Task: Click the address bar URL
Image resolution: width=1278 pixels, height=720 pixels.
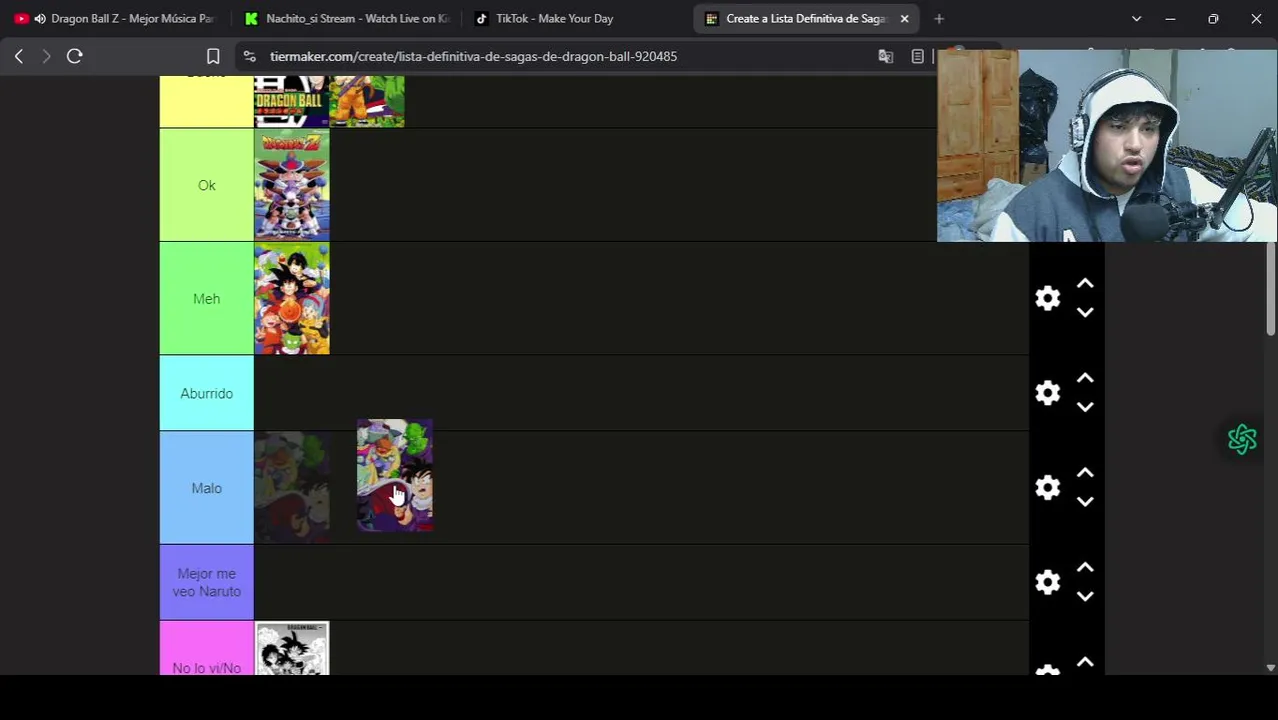Action: [473, 56]
